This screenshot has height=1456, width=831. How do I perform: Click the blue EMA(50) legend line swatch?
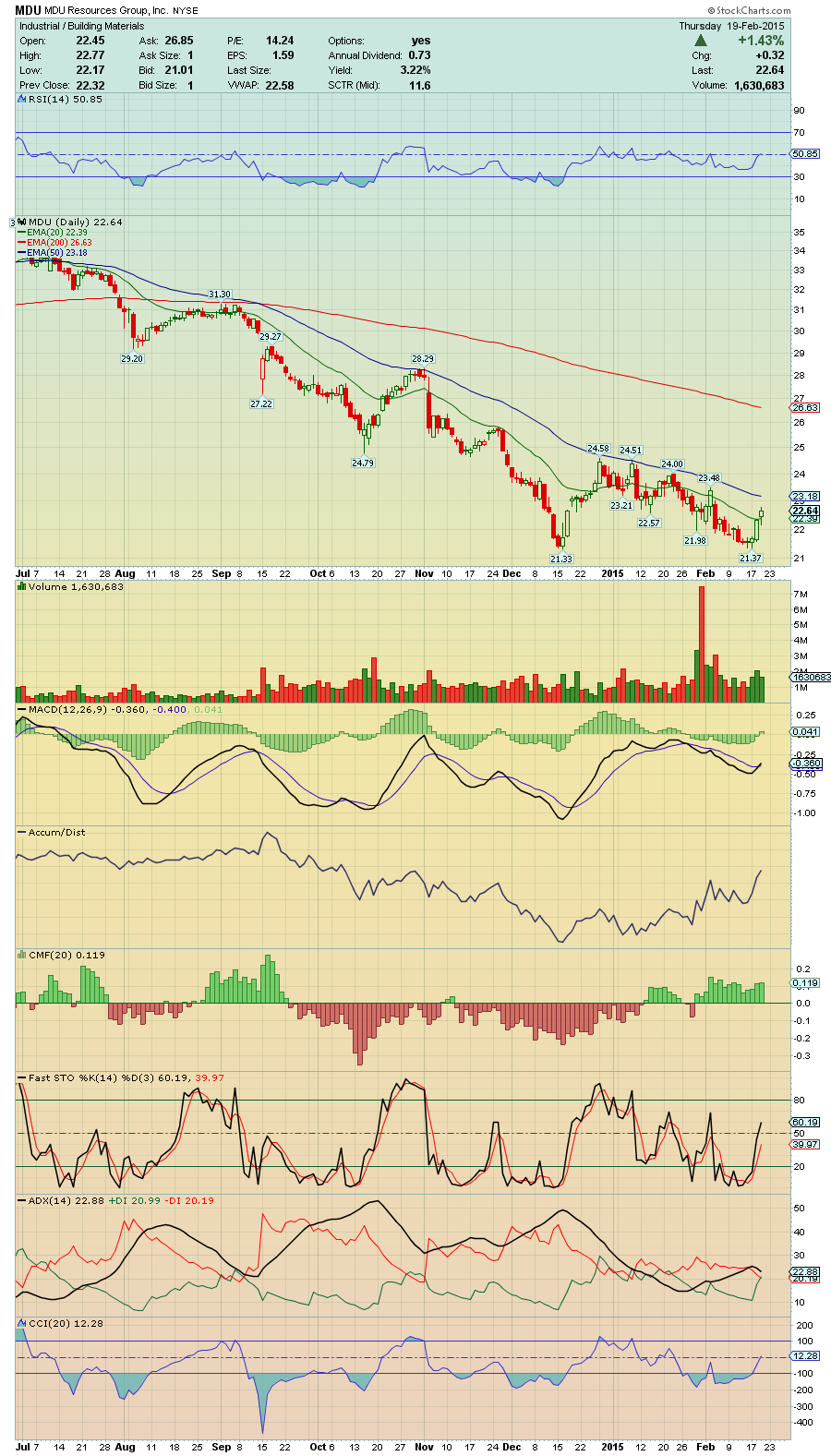coord(22,253)
